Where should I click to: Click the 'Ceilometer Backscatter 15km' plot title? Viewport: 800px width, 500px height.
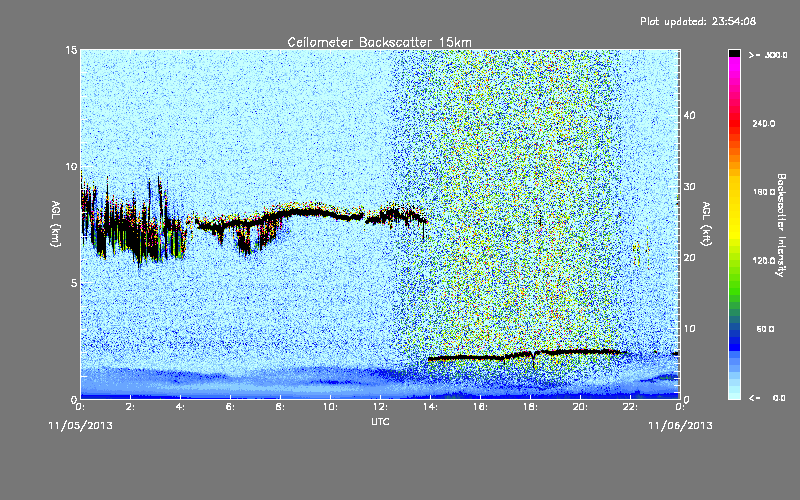[x=379, y=42]
